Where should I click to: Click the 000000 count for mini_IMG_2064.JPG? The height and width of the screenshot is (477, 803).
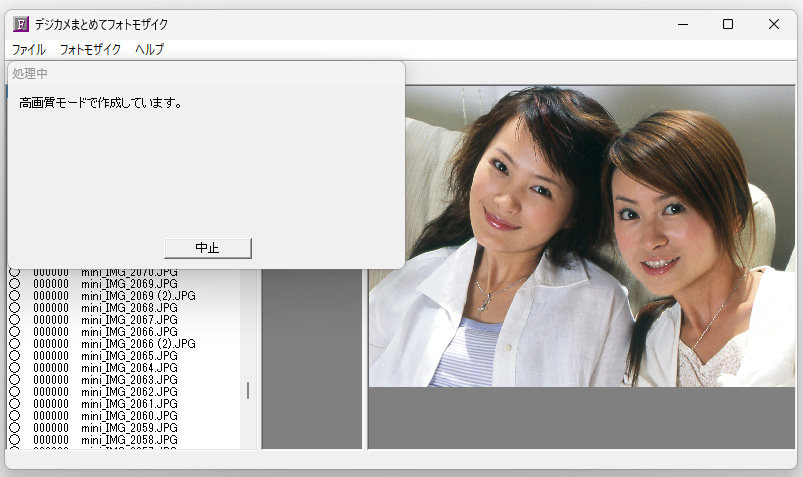click(x=51, y=368)
